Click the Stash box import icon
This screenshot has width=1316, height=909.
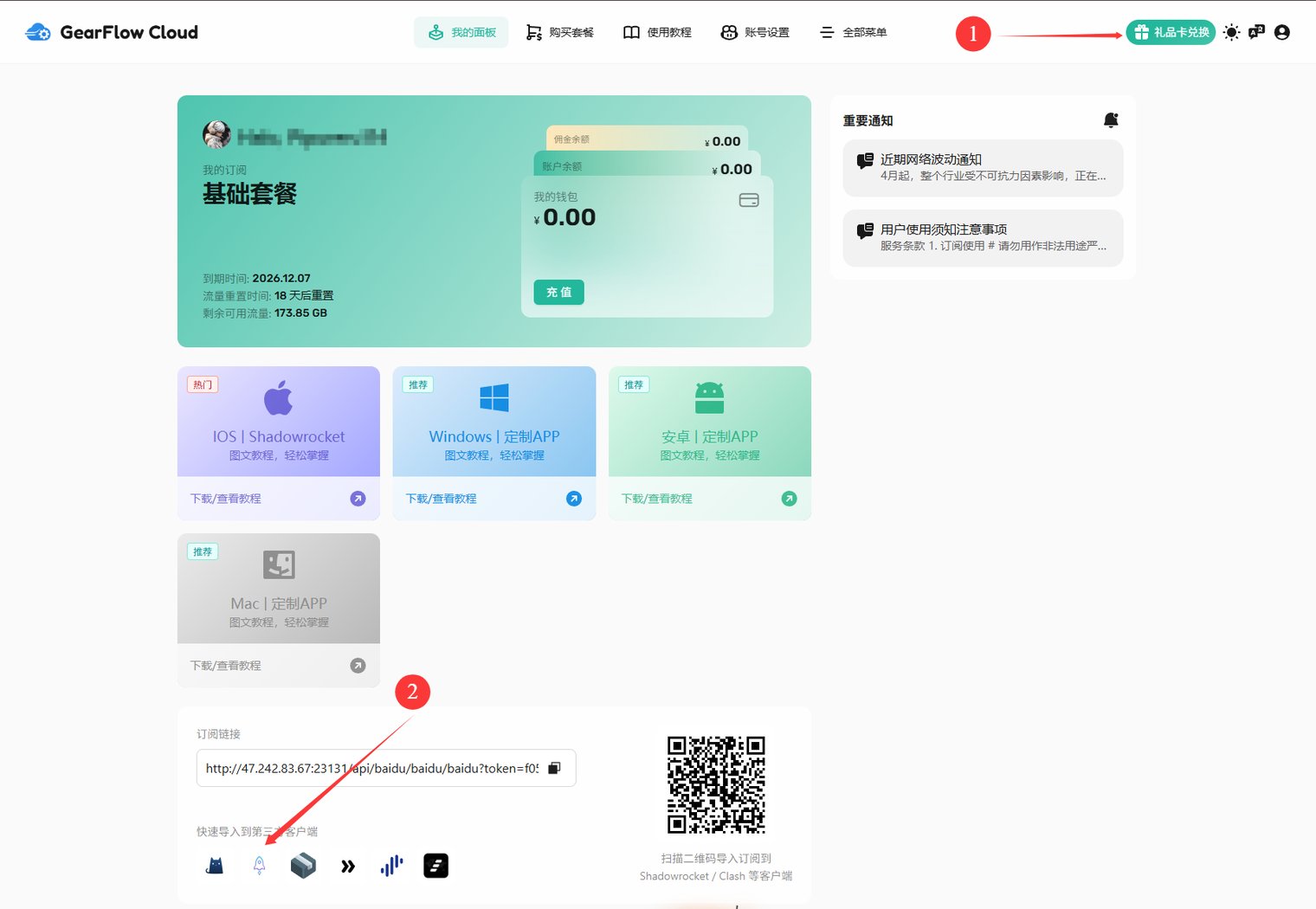(303, 865)
